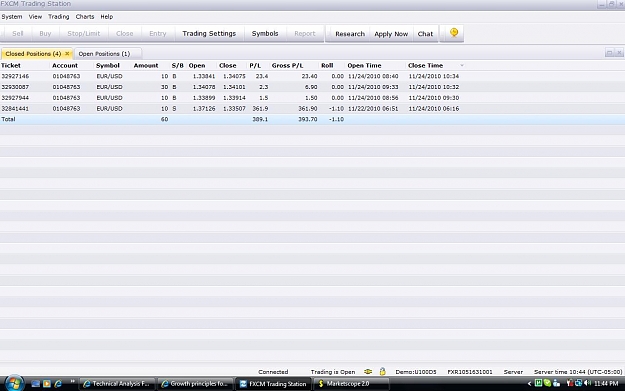Open the Trading menu
This screenshot has width=625, height=391.
pos(59,17)
